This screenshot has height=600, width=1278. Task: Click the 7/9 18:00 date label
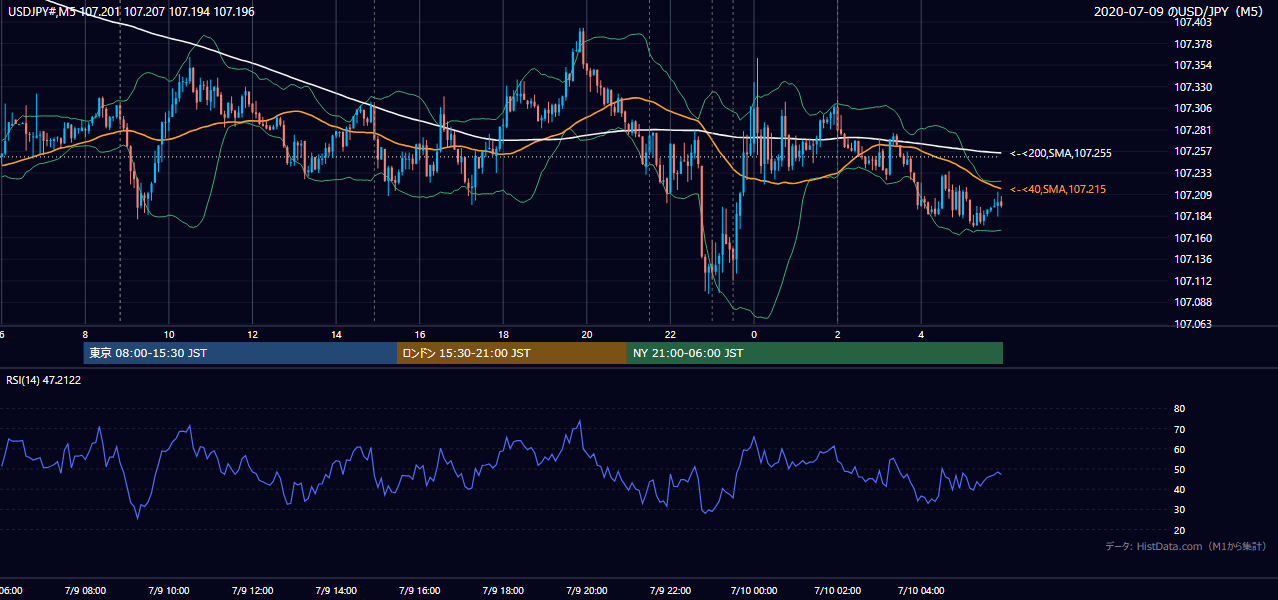tap(503, 590)
